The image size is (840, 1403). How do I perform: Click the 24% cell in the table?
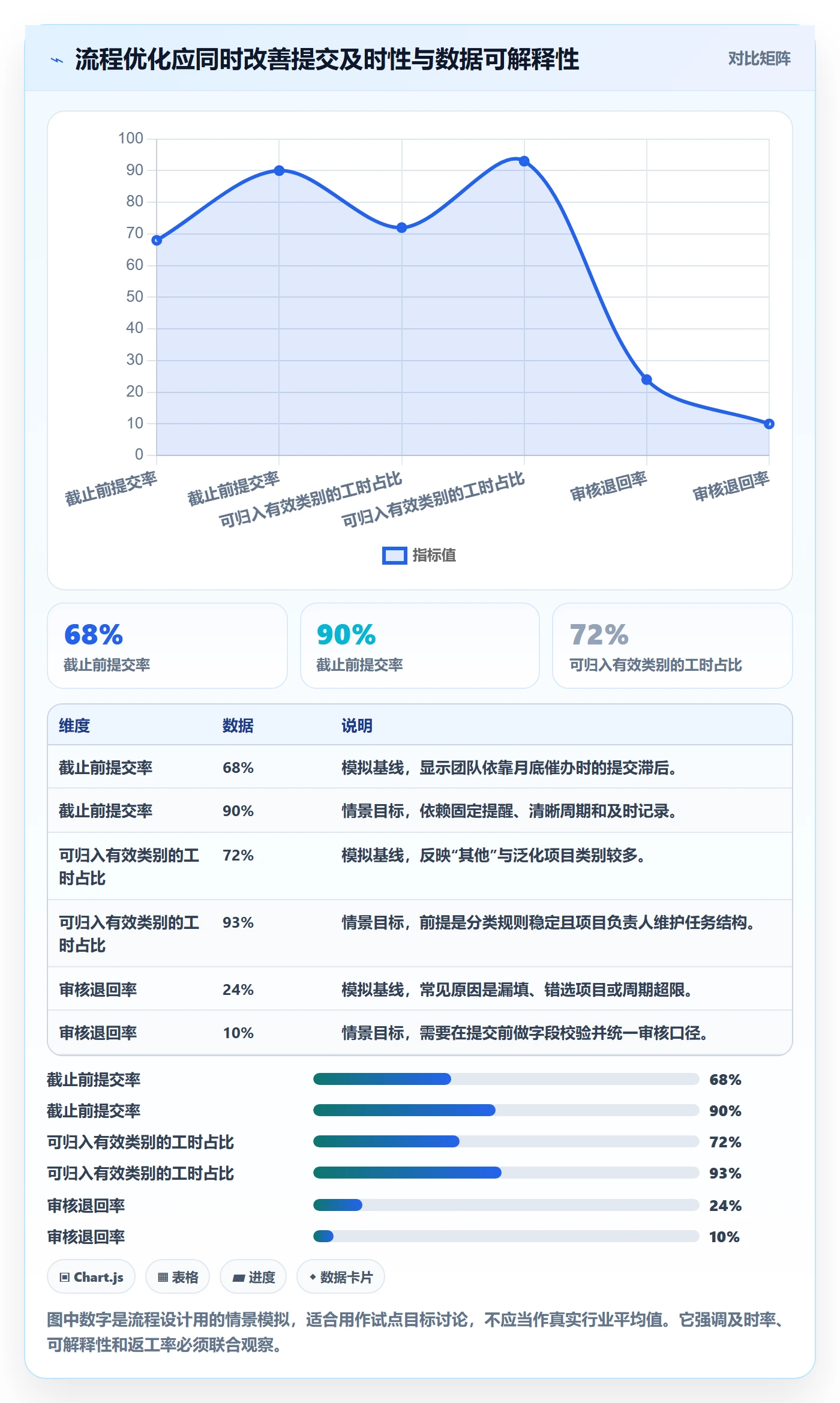tap(238, 990)
